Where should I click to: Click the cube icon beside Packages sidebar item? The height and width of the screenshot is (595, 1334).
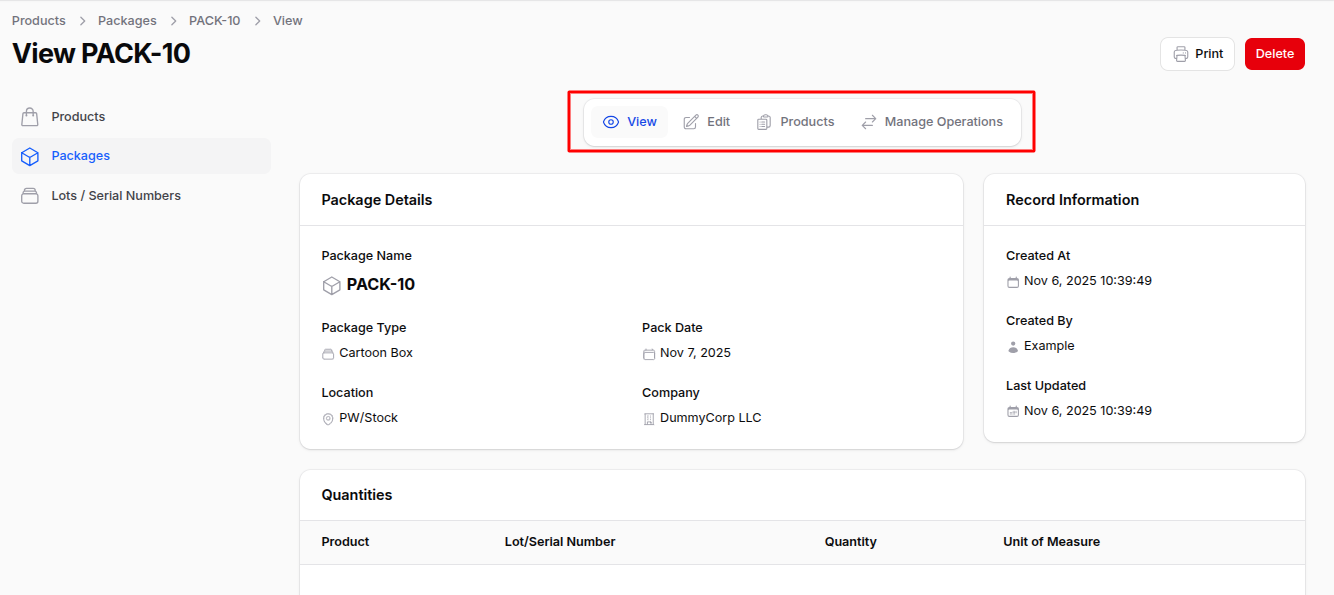pos(30,156)
